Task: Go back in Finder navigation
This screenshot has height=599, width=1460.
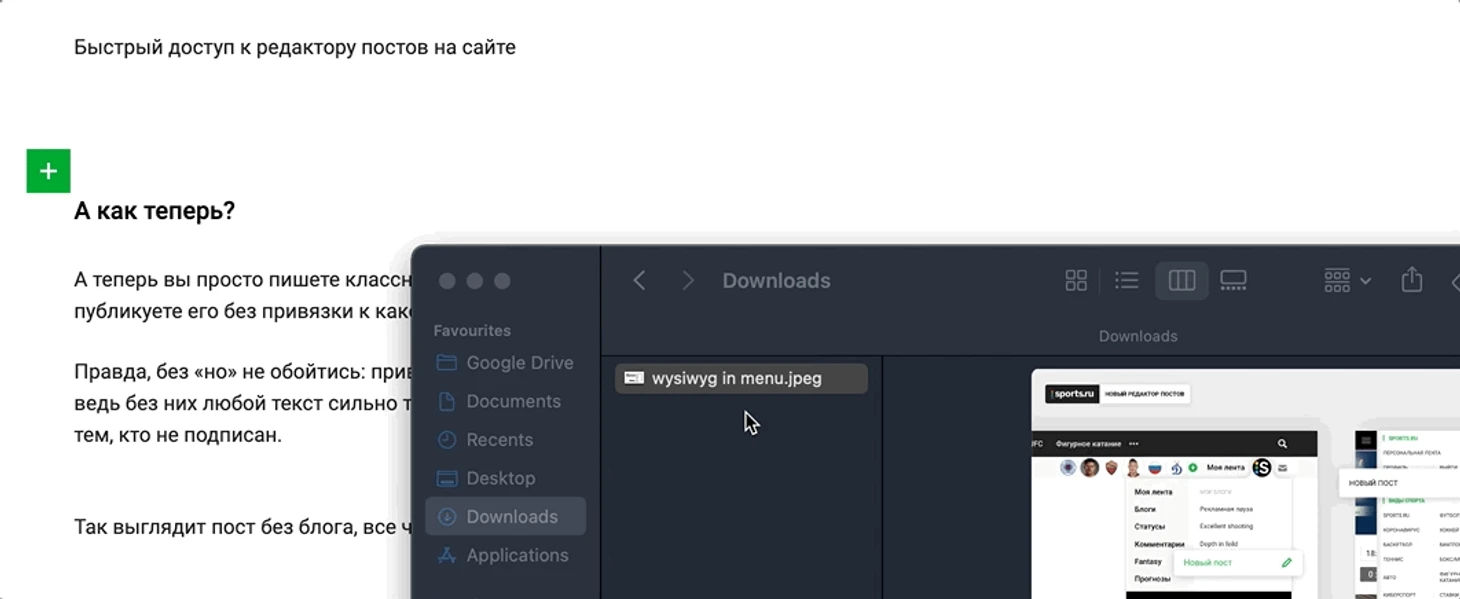Action: coord(639,281)
